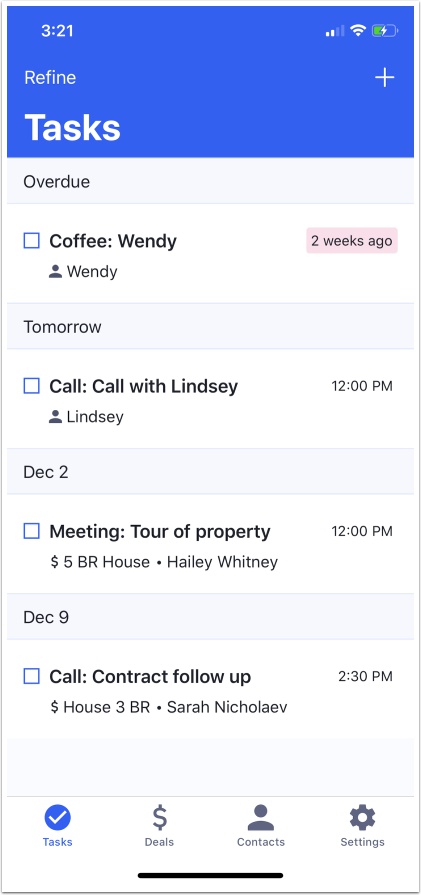The image size is (421, 895).
Task: Mark Contract follow up call complete
Action: (x=31, y=676)
